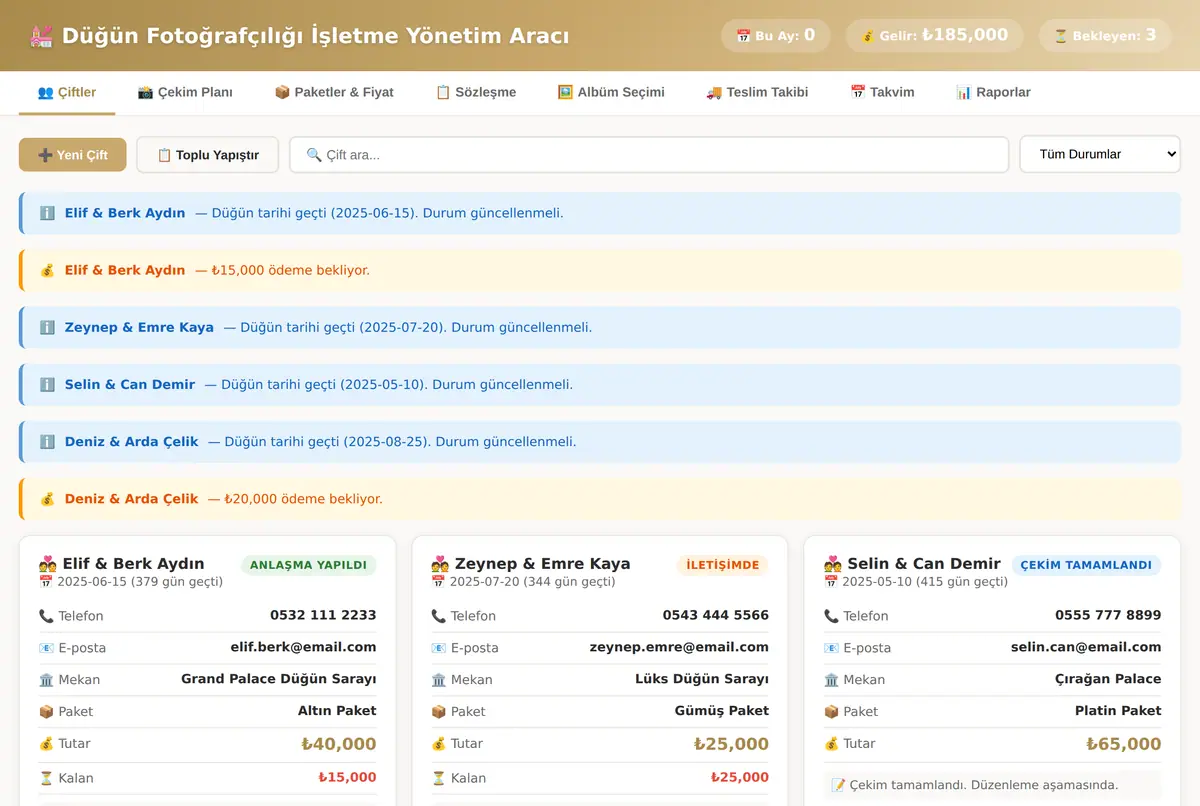The width and height of the screenshot is (1200, 806).
Task: Click email zeynep.emre@email.com
Action: click(x=679, y=647)
